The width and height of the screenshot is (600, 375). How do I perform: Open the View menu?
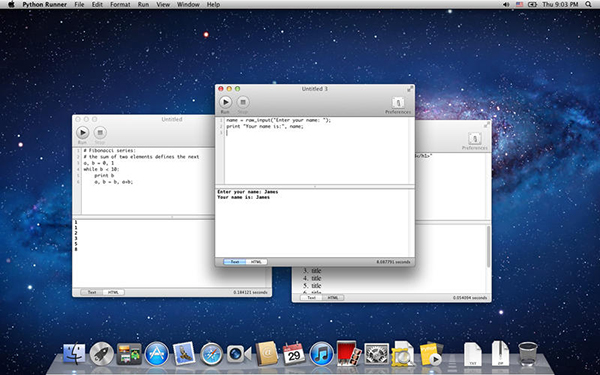(163, 5)
